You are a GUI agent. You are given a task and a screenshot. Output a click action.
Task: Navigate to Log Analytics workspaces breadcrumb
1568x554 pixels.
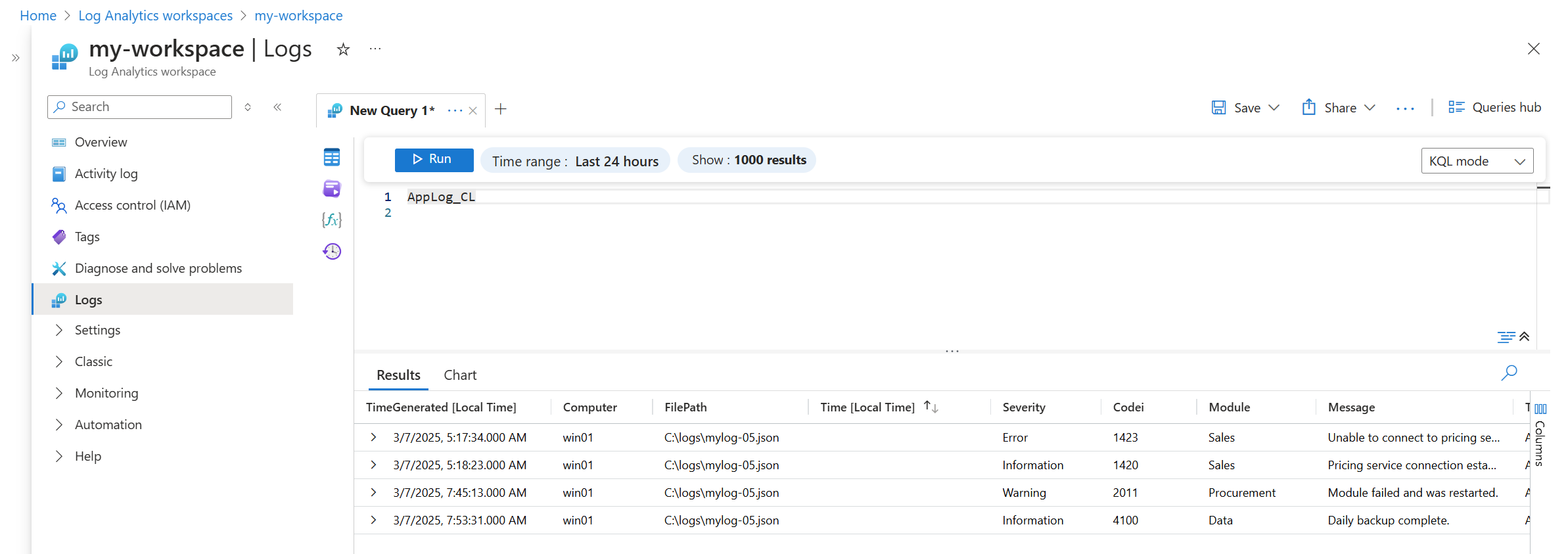click(155, 16)
